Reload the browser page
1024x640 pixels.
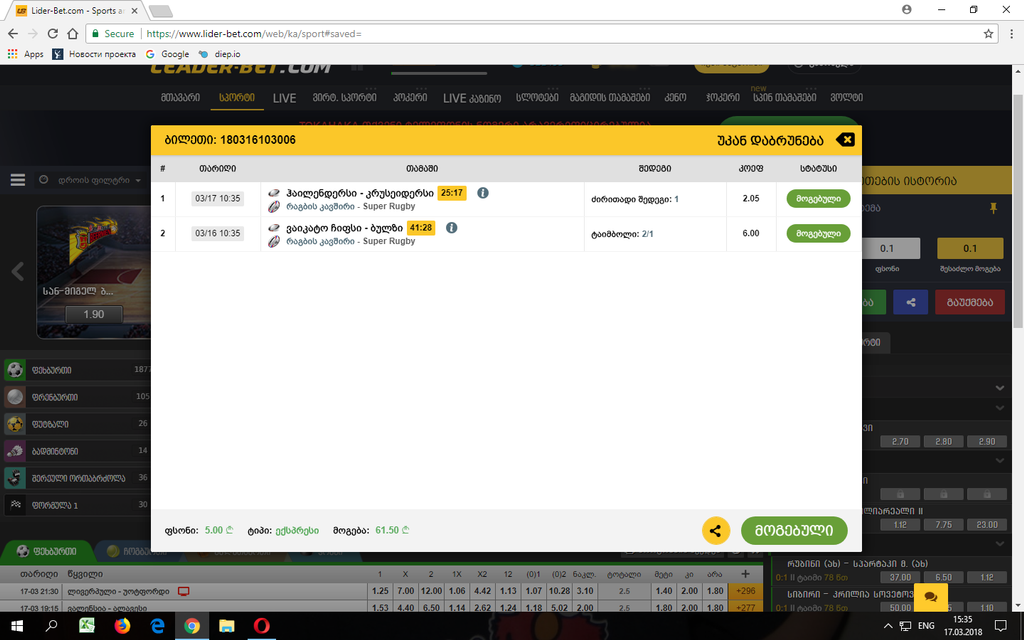tap(53, 33)
